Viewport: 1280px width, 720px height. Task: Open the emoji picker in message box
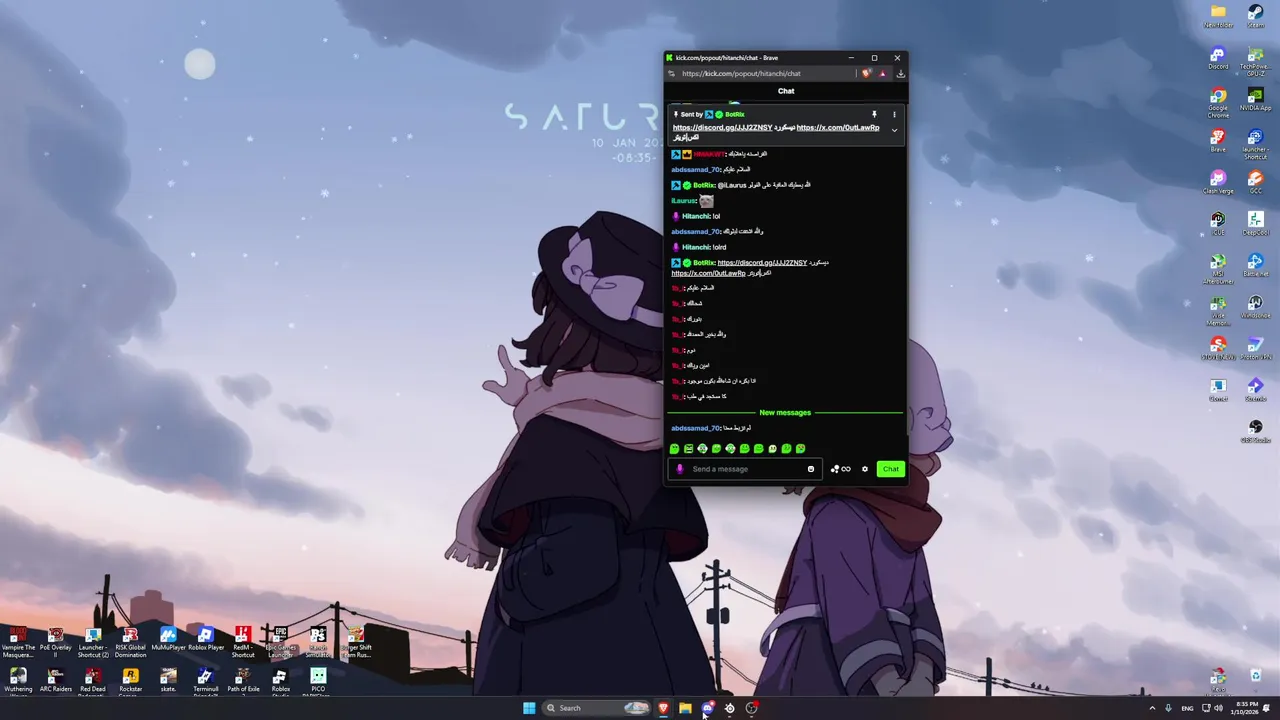[811, 469]
